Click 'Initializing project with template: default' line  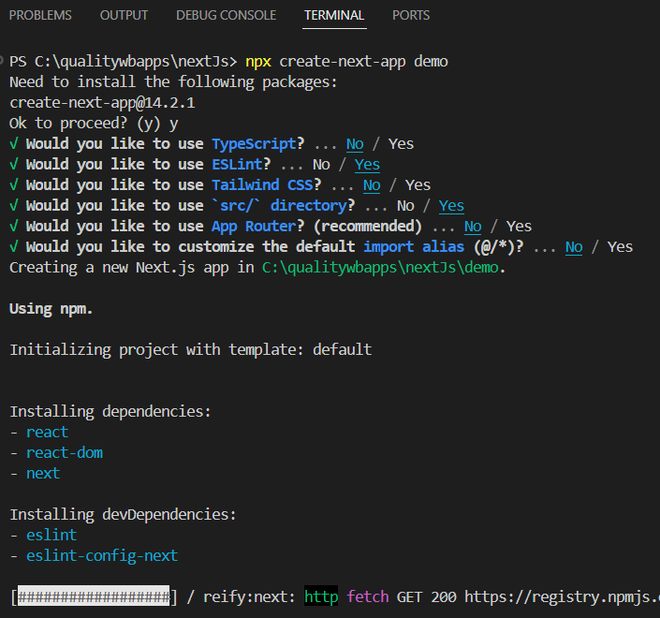tap(191, 350)
